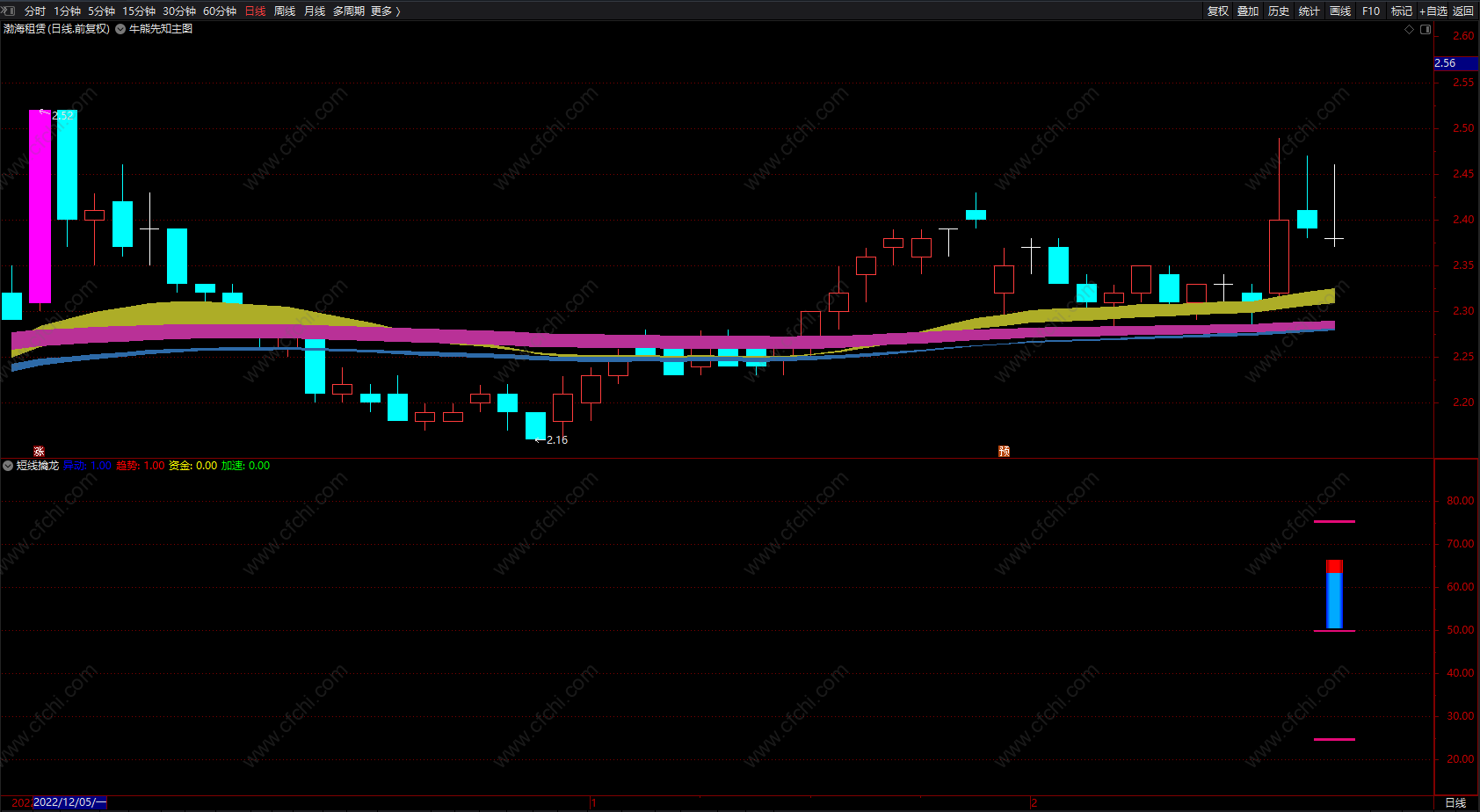Select the 60分钟 period tab
This screenshot has height=812, width=1480.
(x=220, y=11)
